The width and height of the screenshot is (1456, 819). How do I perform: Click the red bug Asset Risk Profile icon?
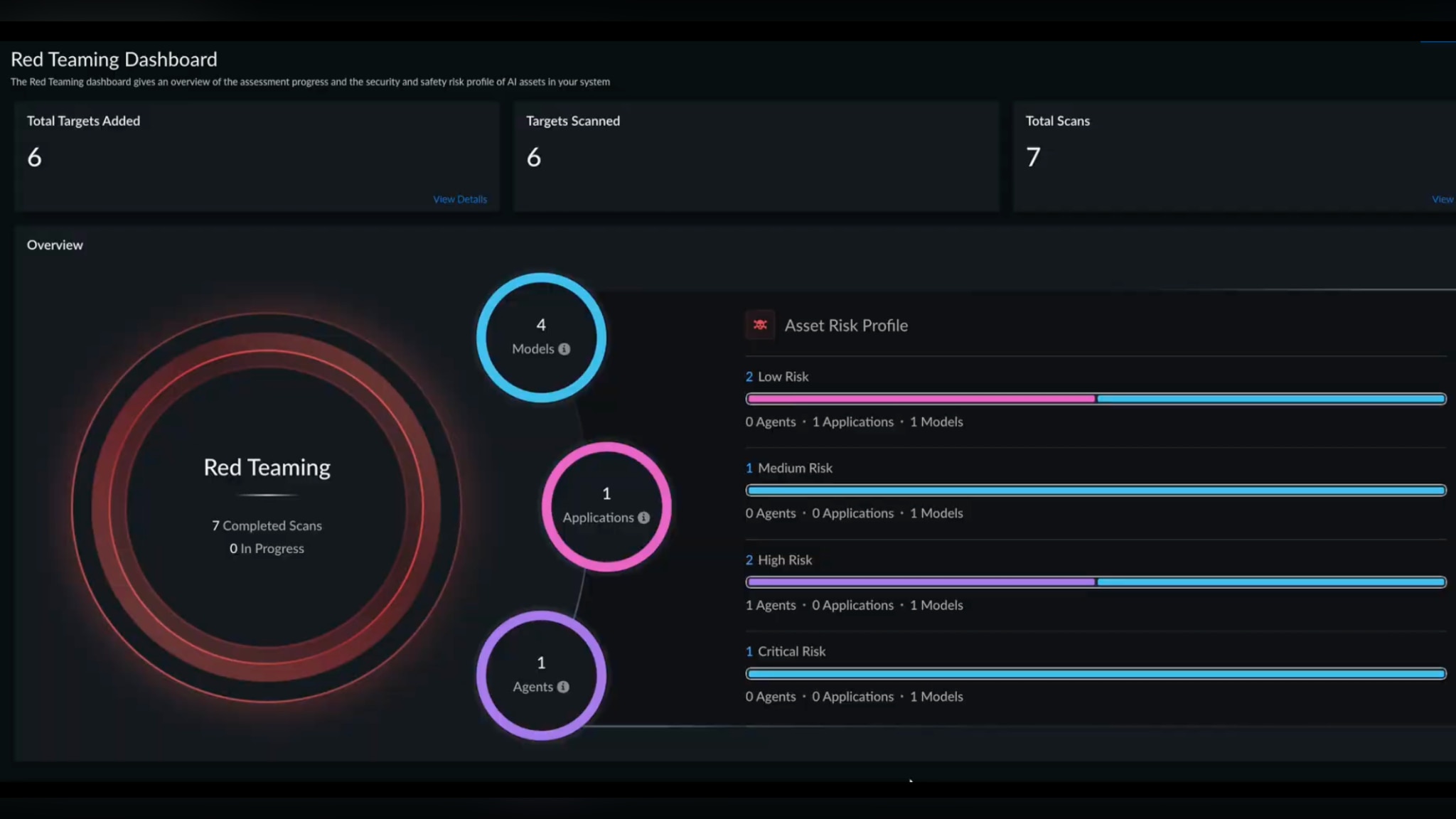point(760,325)
